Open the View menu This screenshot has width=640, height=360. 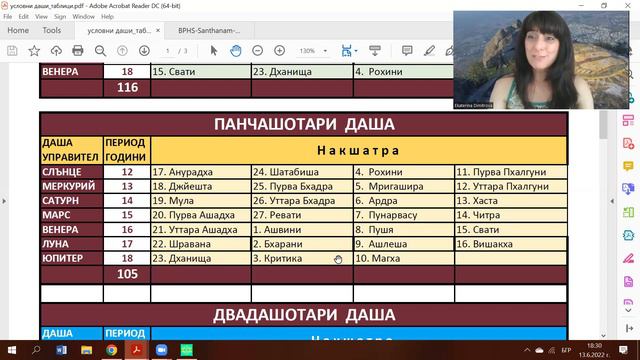click(x=41, y=17)
